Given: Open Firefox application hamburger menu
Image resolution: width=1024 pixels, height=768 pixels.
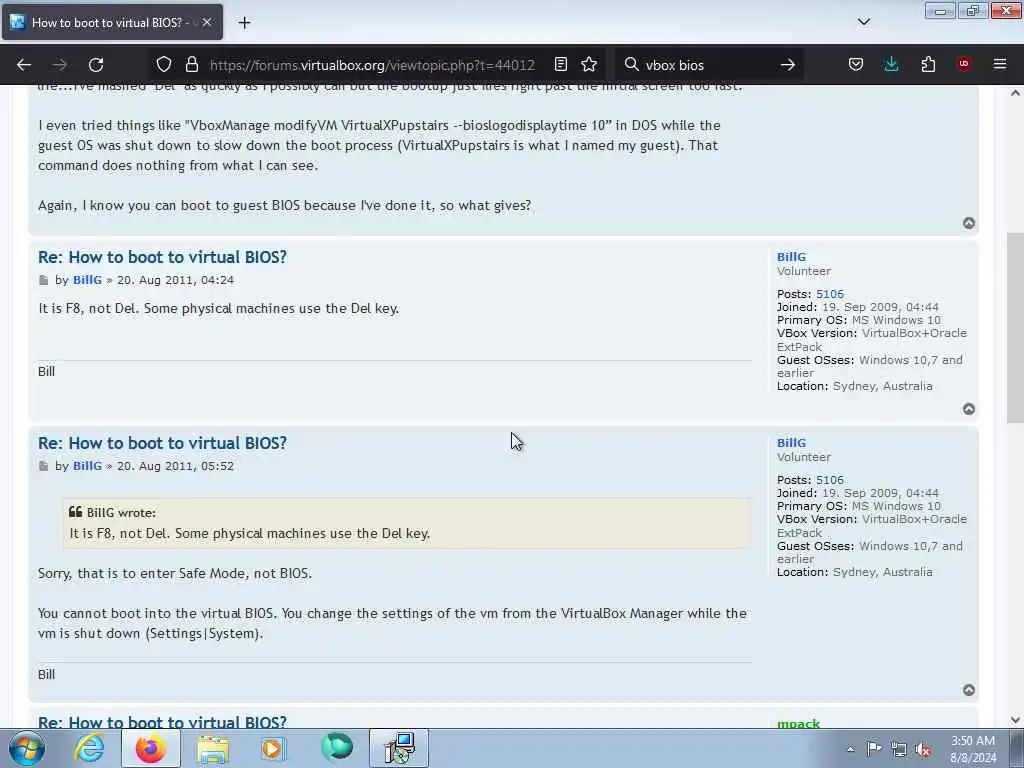Looking at the screenshot, I should tap(1000, 64).
